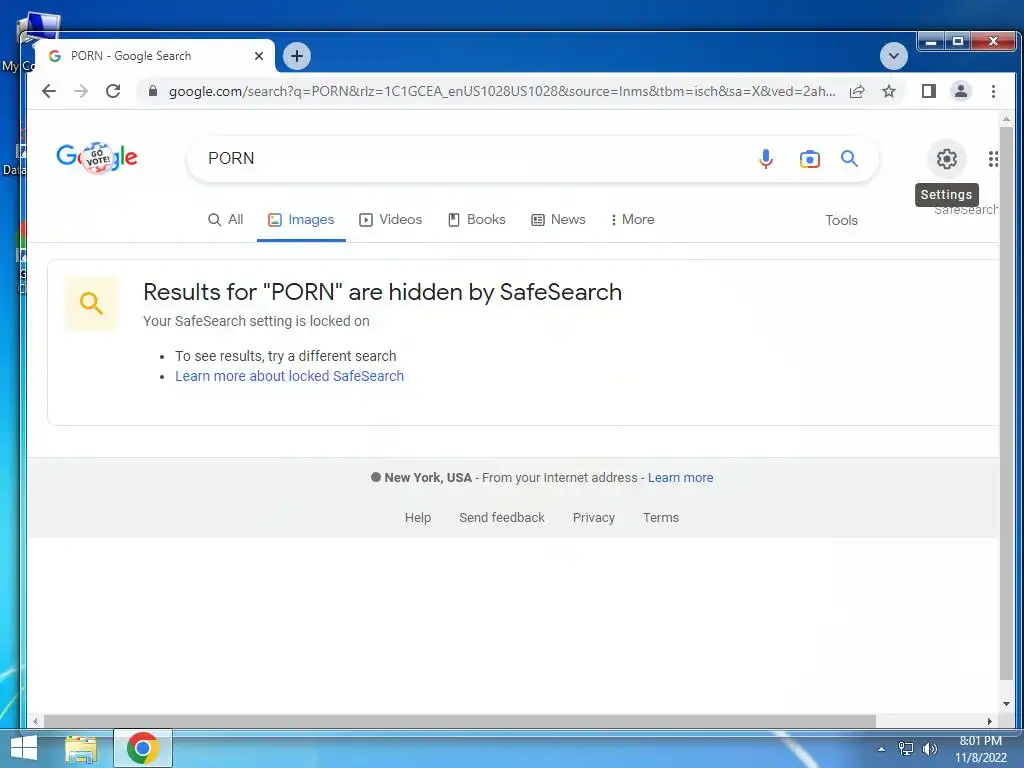The image size is (1024, 768).
Task: Click Send feedback in footer
Action: pos(502,518)
